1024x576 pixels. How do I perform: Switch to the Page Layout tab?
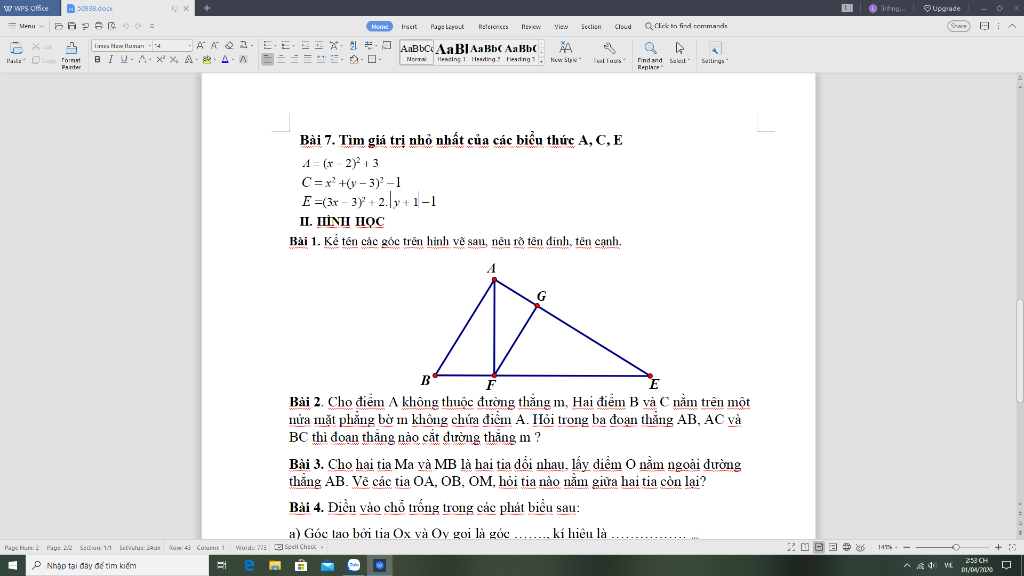coord(447,27)
